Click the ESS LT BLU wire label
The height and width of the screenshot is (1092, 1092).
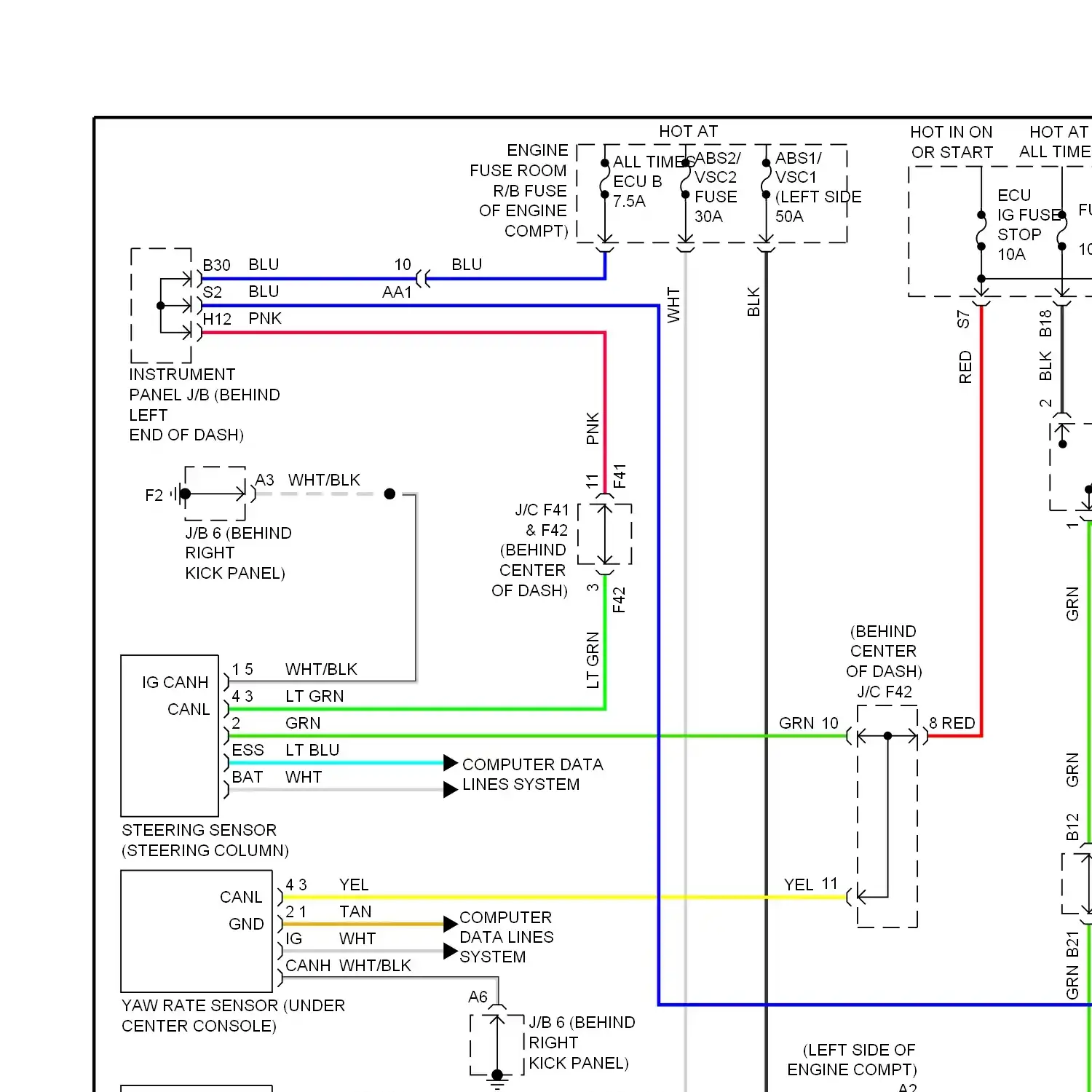point(285,750)
